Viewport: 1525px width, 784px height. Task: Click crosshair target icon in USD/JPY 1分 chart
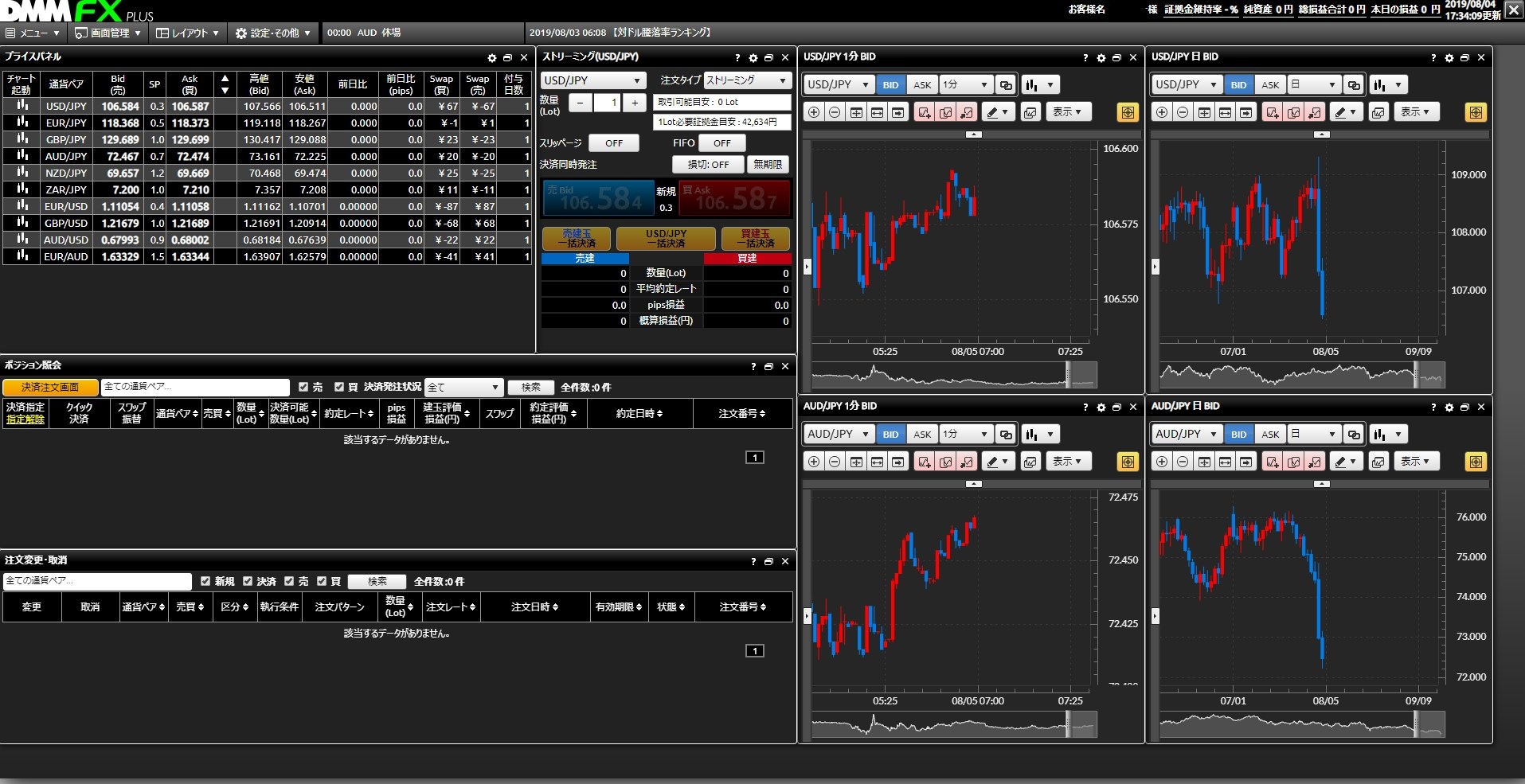point(1128,112)
